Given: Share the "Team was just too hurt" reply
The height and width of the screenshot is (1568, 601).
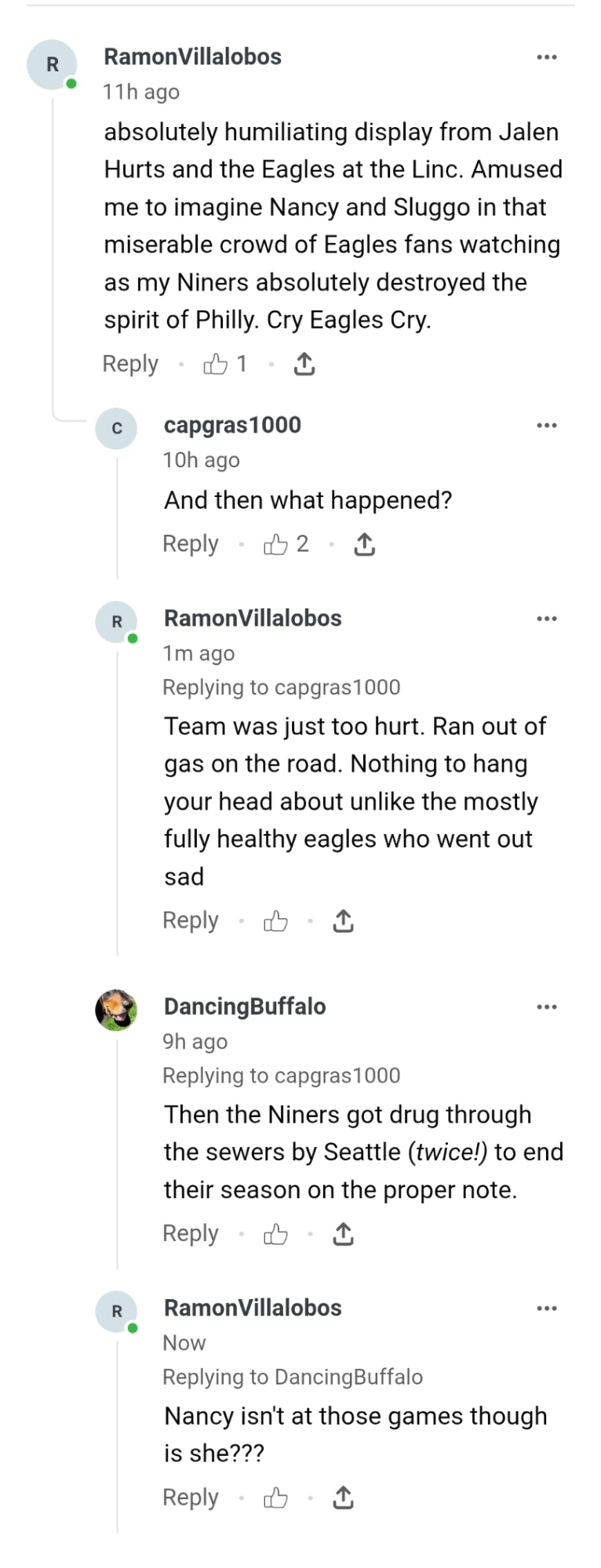Looking at the screenshot, I should click(343, 921).
